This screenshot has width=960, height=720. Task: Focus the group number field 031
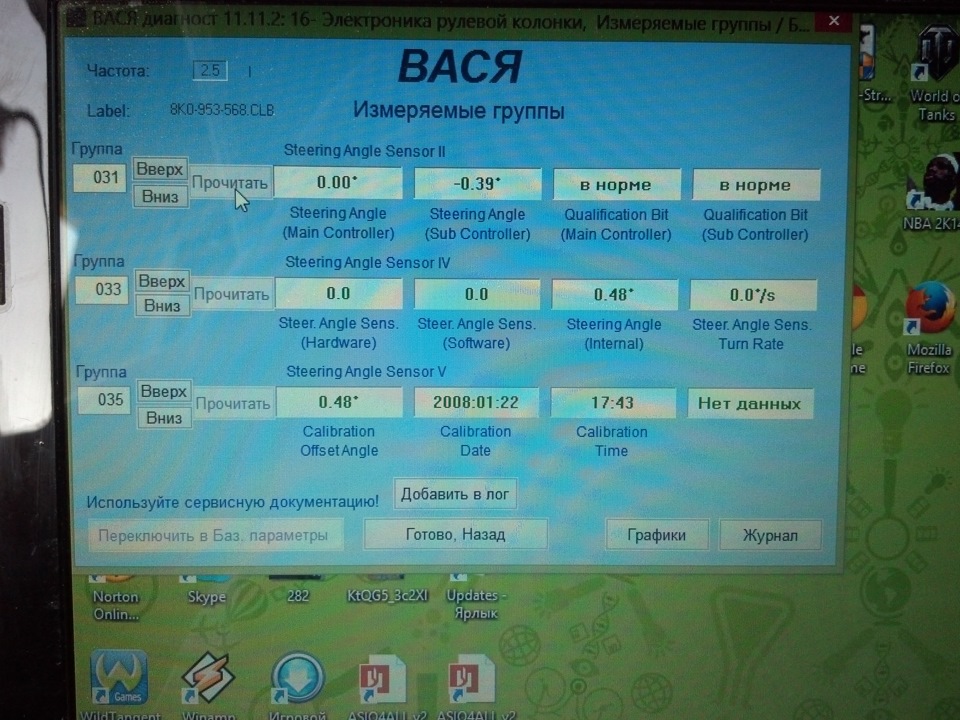(x=100, y=178)
